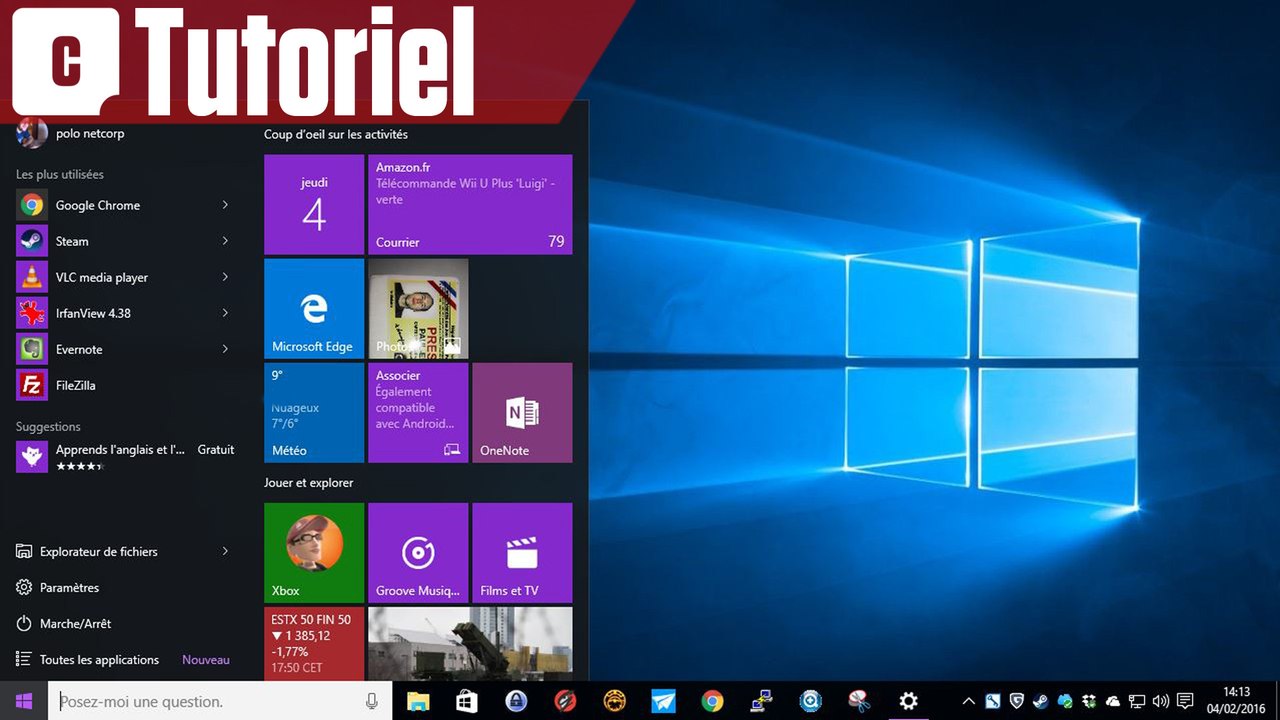Open the Films et TV tile

click(522, 553)
